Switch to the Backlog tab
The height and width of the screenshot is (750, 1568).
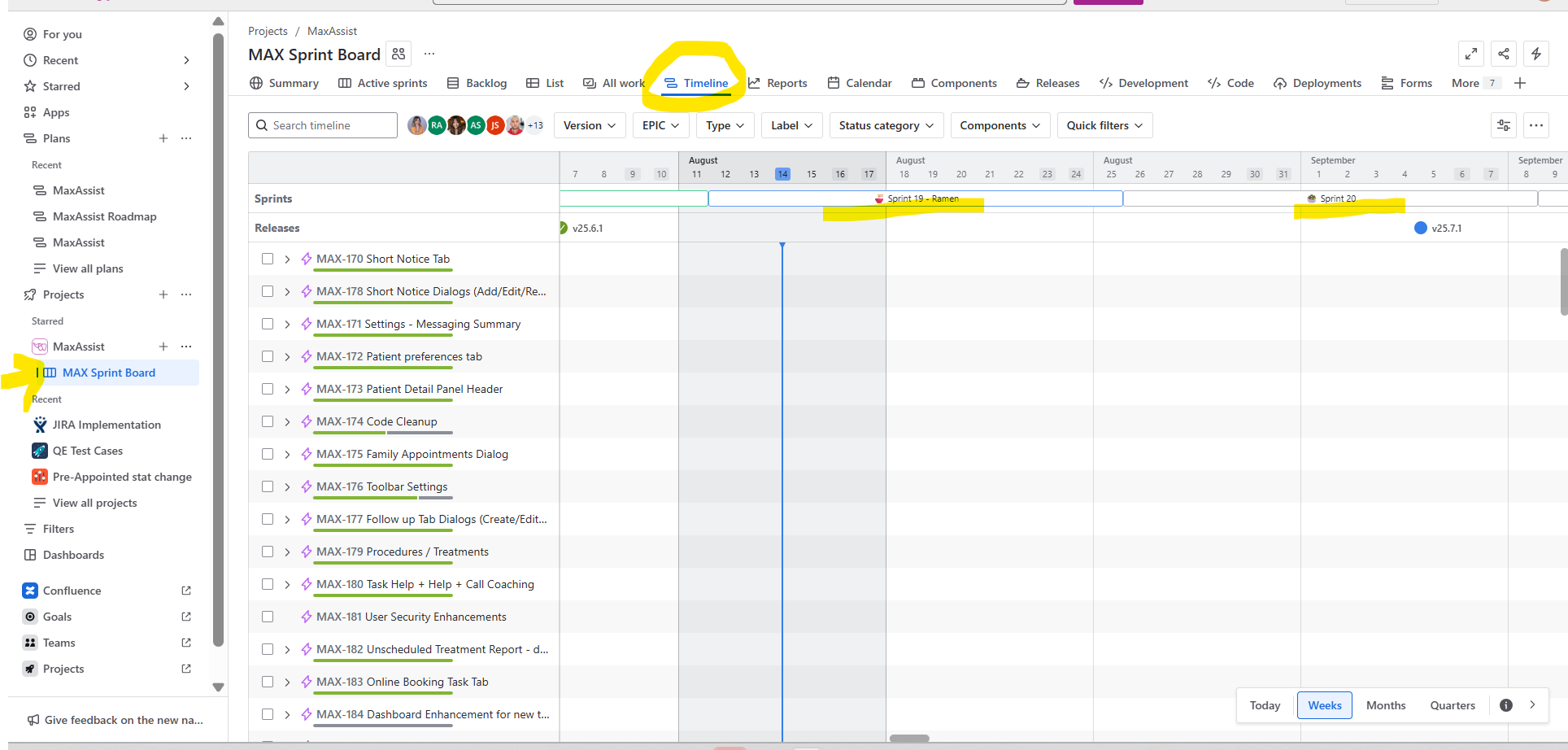pyautogui.click(x=477, y=83)
